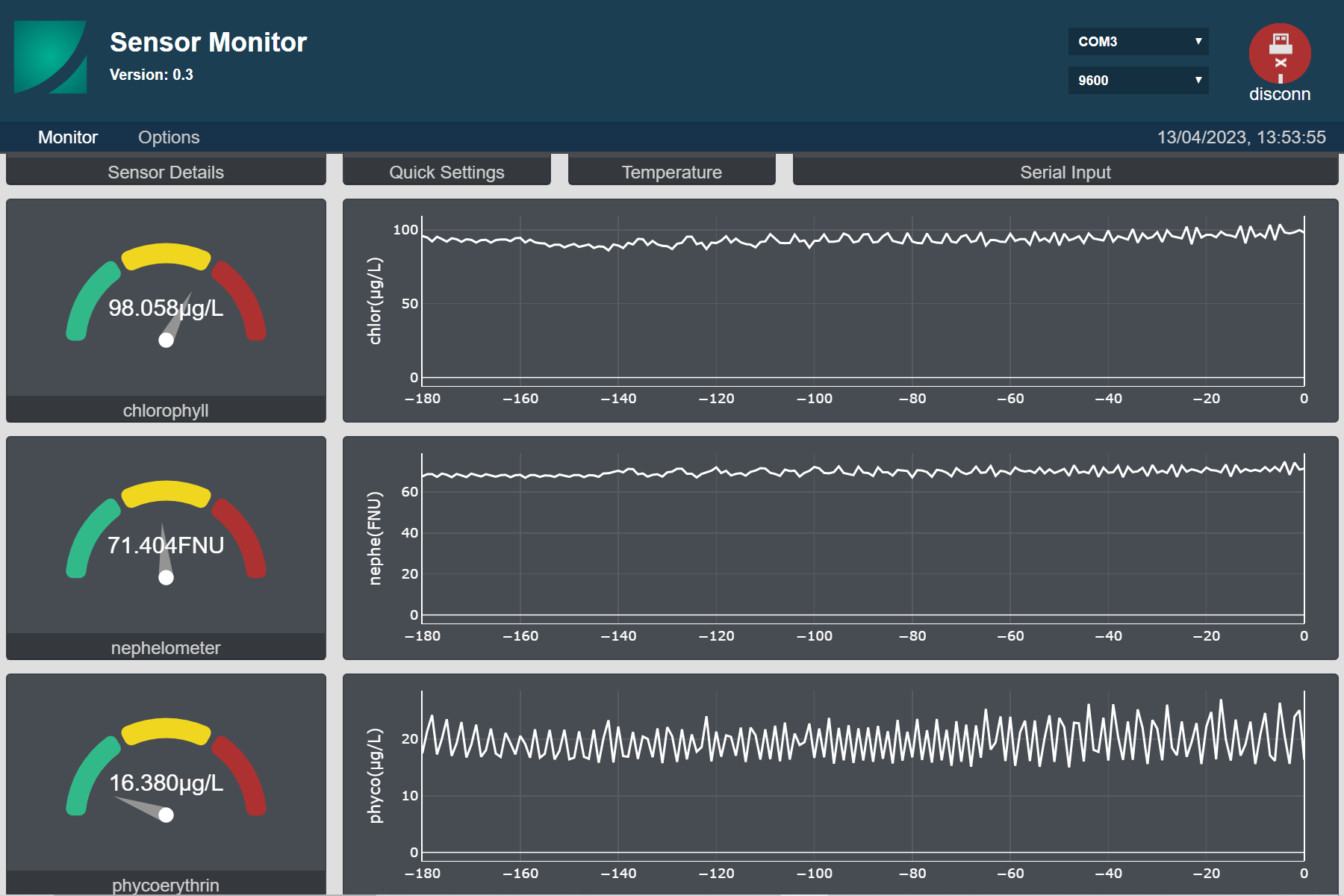Click the chlorophyll gauge reading 98.058µg/L
The image size is (1344, 896).
click(166, 308)
